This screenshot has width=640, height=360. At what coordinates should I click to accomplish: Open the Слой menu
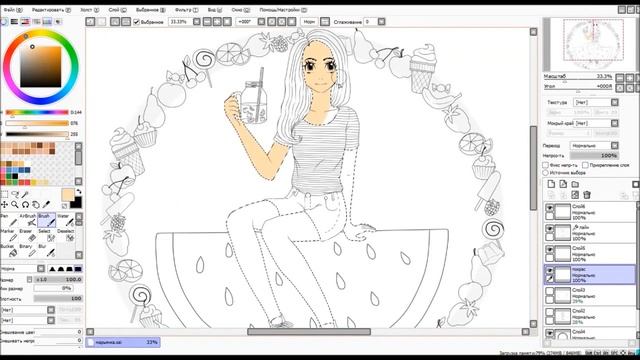[x=118, y=9]
